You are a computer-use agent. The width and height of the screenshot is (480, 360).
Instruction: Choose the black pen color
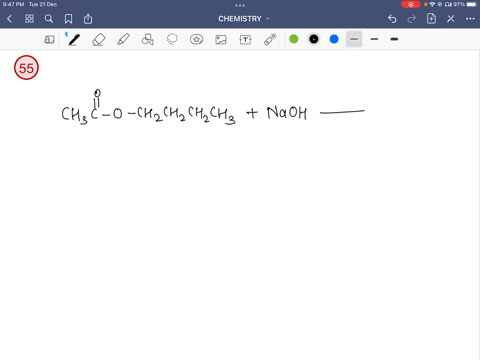[314, 39]
